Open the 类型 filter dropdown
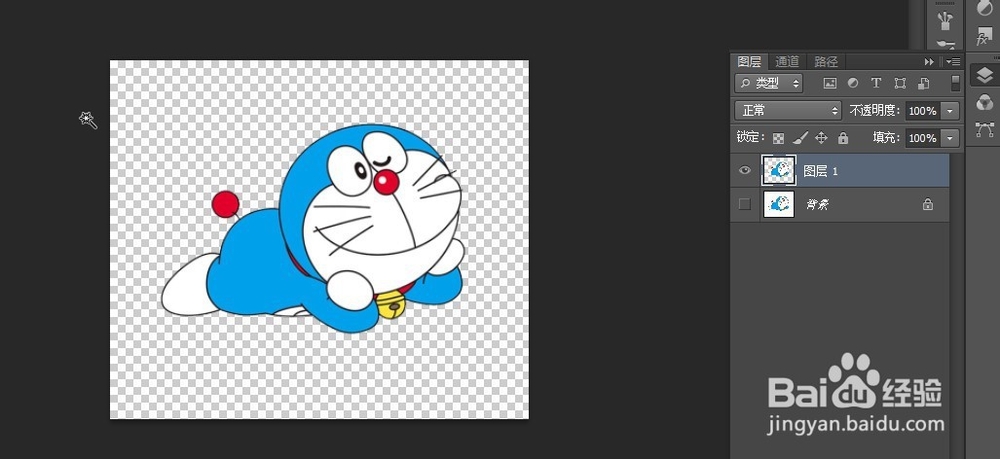Screen dimensions: 1000x459 [x=768, y=83]
